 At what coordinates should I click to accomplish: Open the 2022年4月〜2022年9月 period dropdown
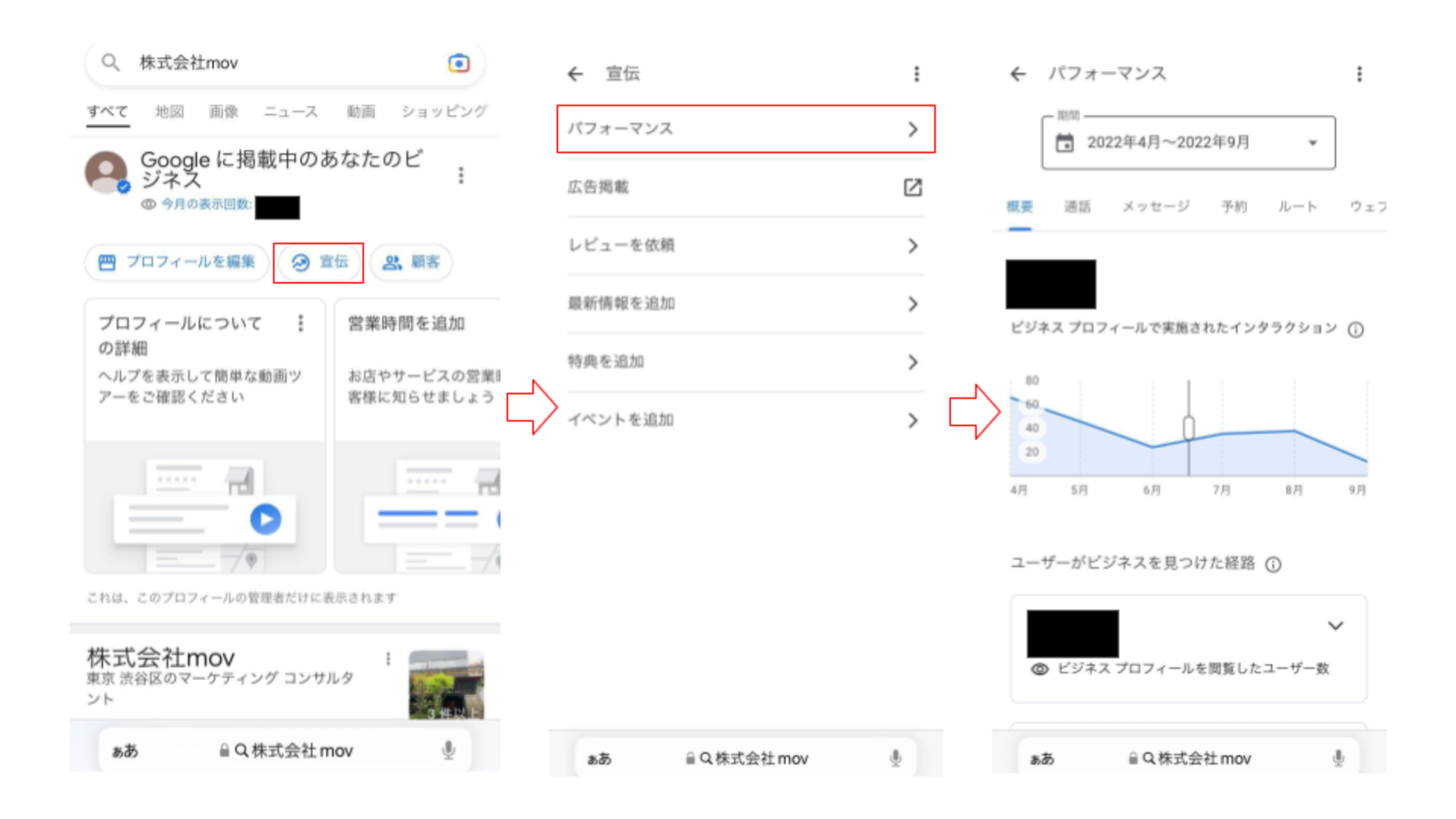tap(1188, 143)
